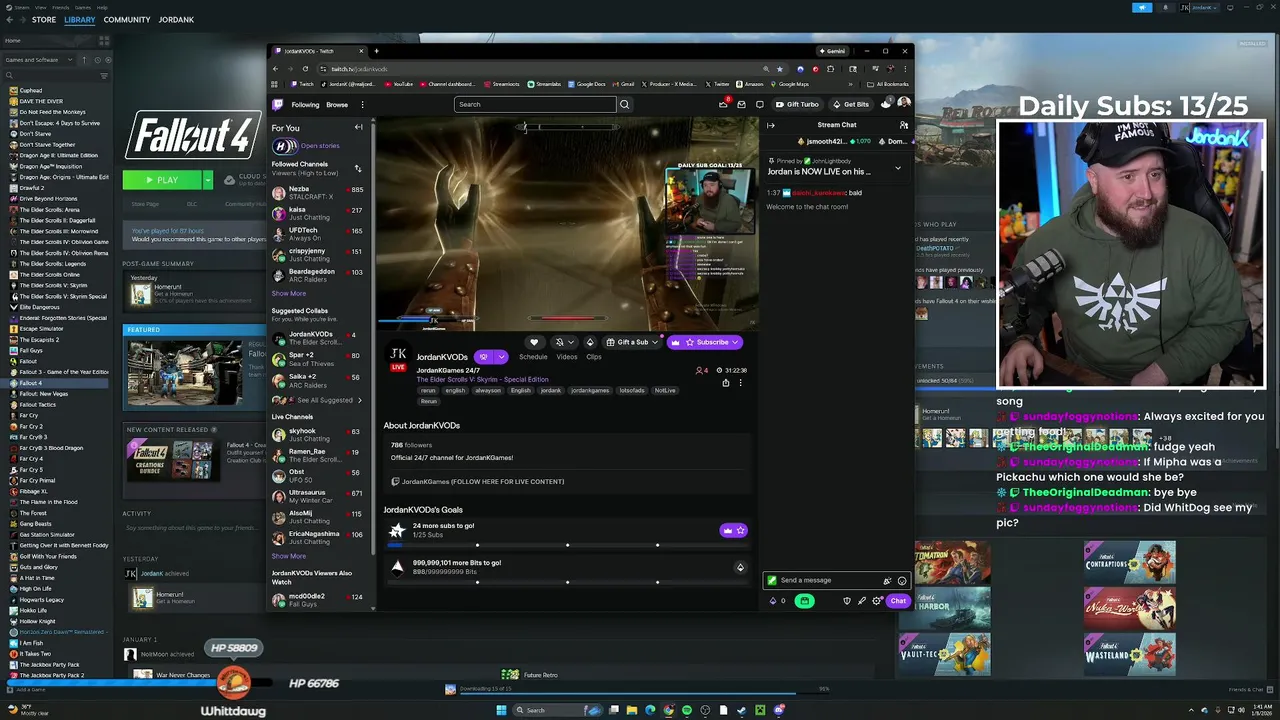Open Subscribe button dropdown
This screenshot has height=720, width=1280.
point(735,342)
